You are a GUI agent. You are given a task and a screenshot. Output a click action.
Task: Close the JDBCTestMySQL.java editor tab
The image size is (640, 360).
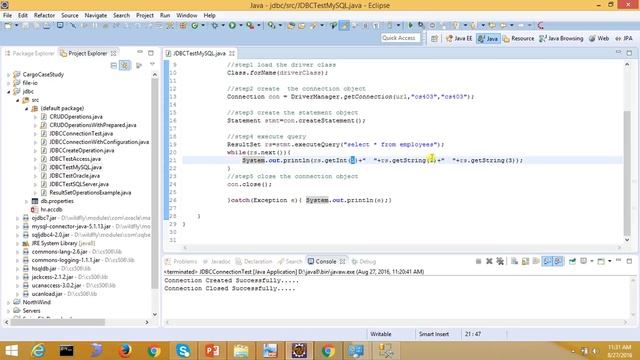232,53
